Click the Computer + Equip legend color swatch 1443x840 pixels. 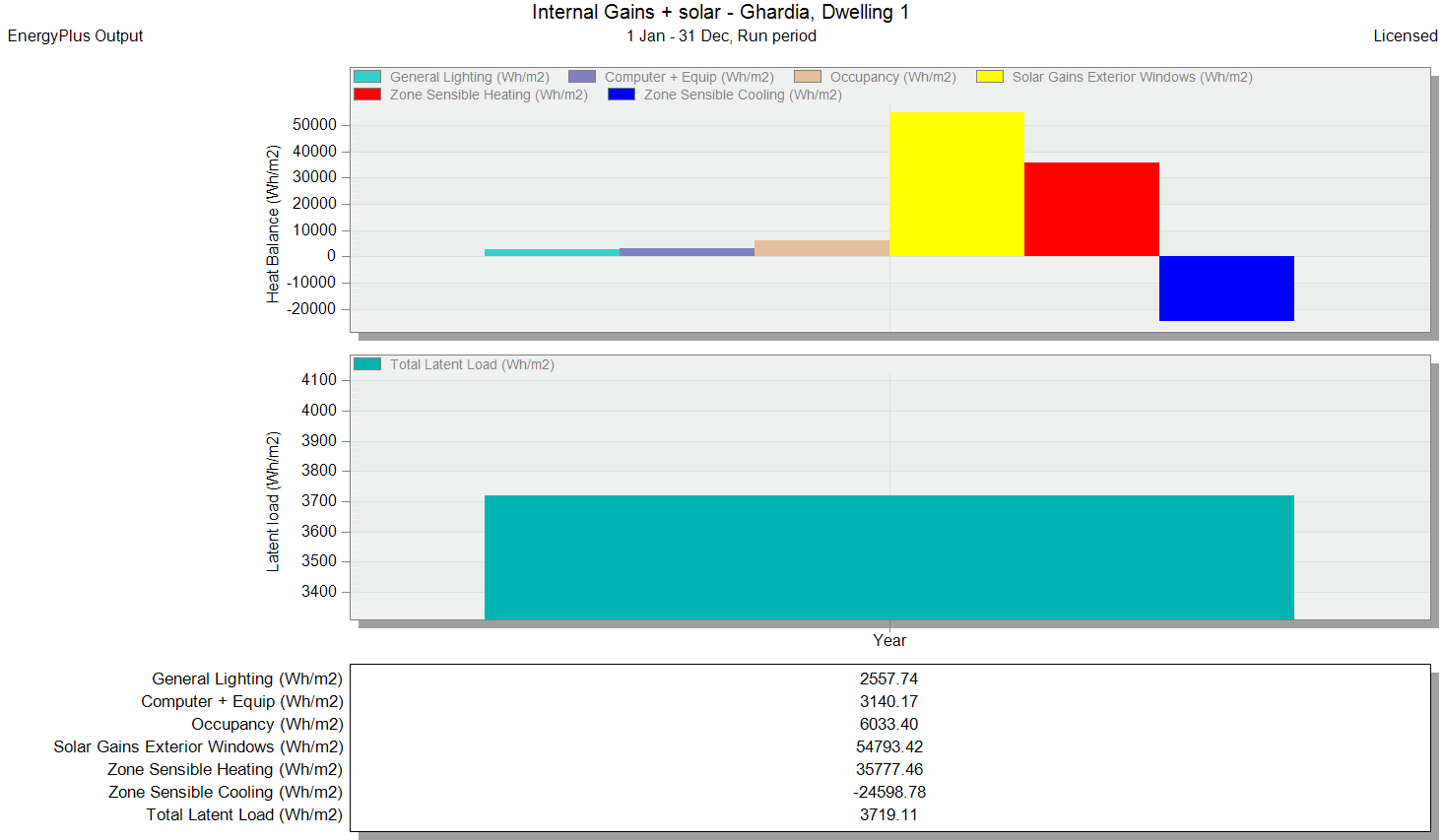(x=582, y=77)
